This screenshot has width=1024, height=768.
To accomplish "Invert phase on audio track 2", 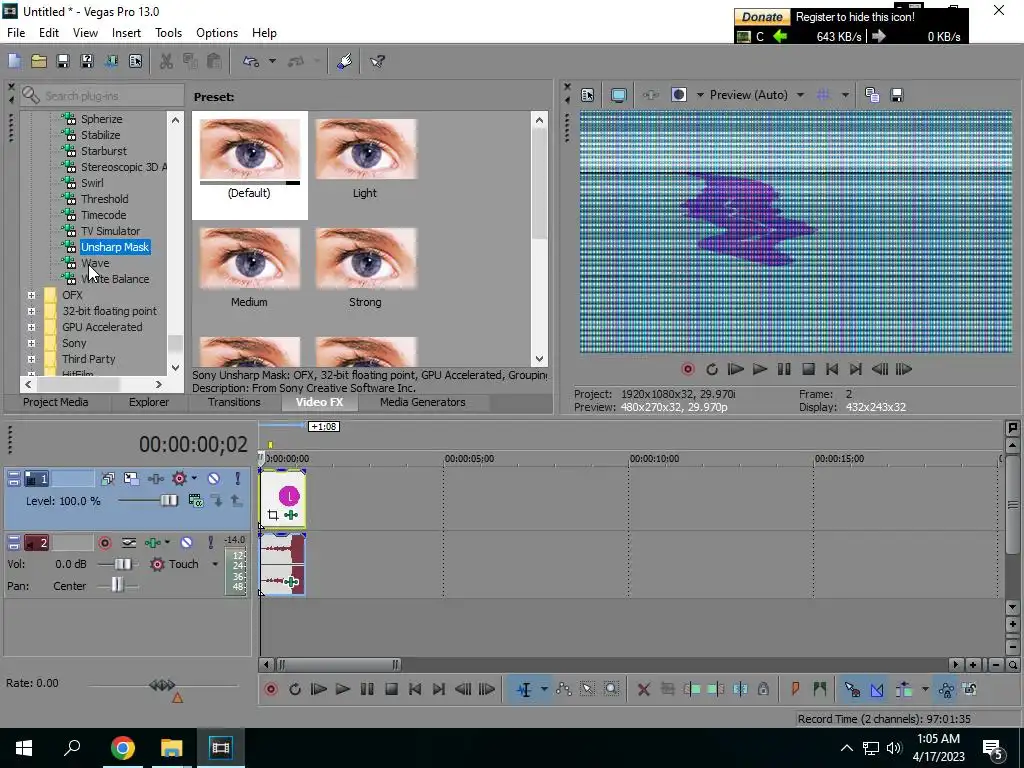I will [x=129, y=543].
